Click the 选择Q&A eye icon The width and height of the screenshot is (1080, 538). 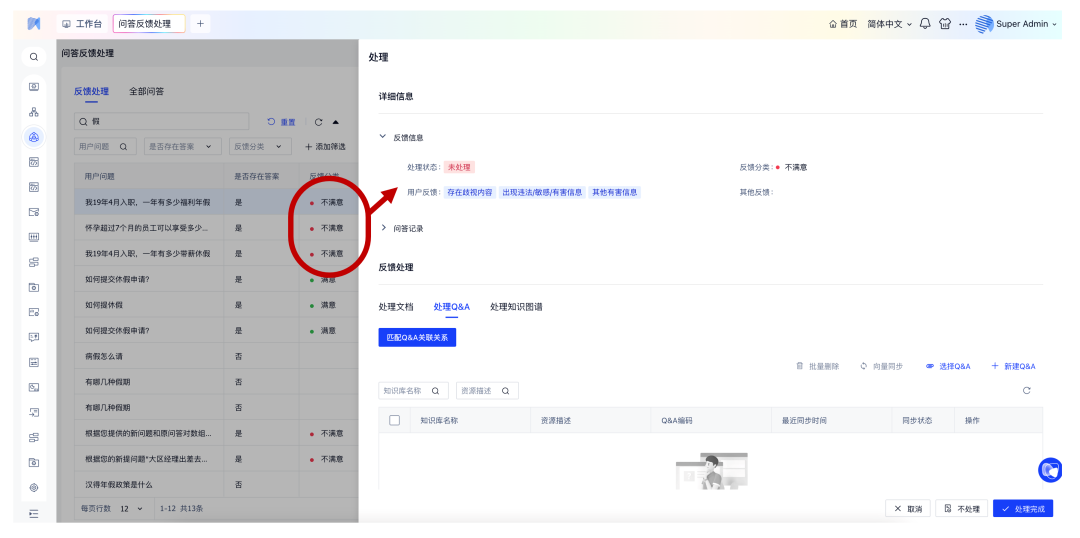click(x=930, y=366)
